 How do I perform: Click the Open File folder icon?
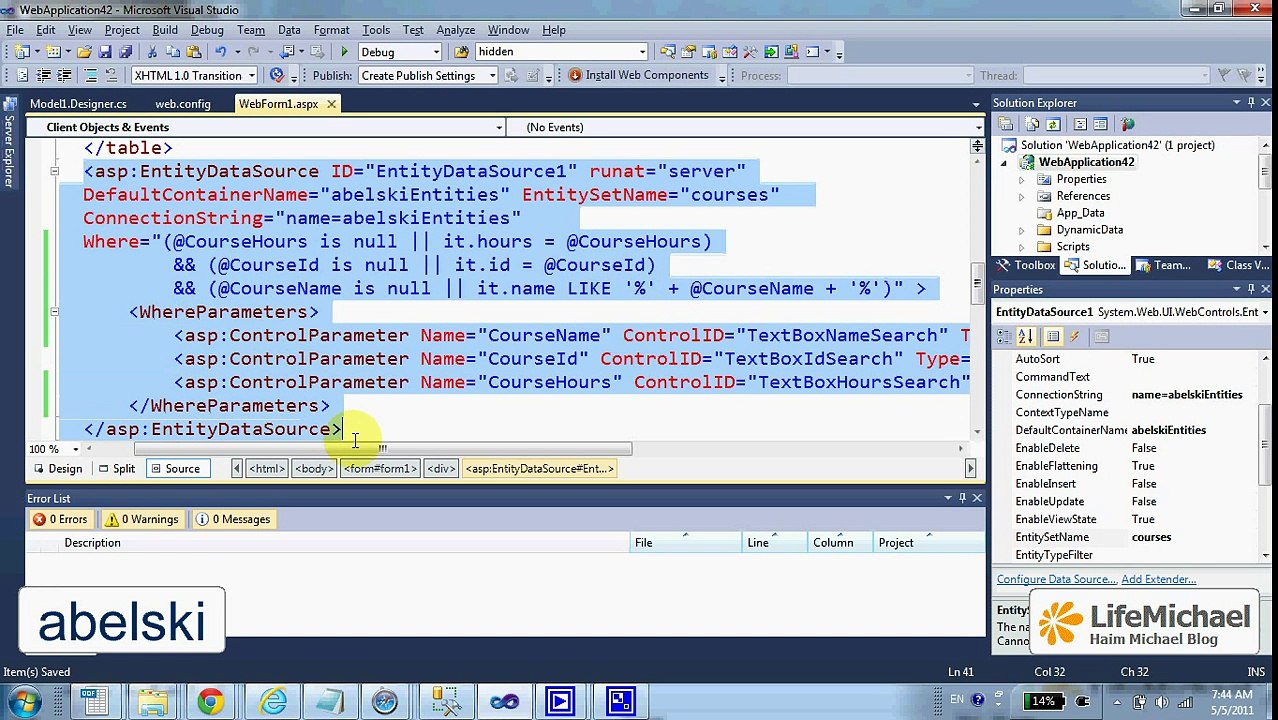tap(84, 52)
